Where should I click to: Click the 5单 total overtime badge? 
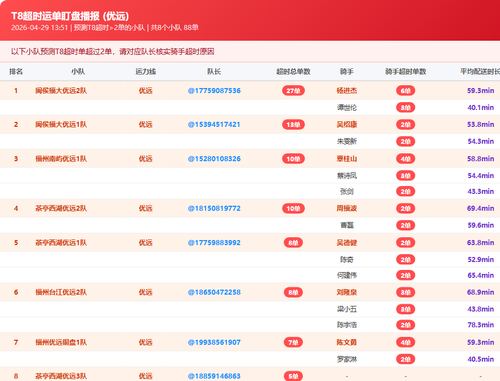pyautogui.click(x=293, y=376)
